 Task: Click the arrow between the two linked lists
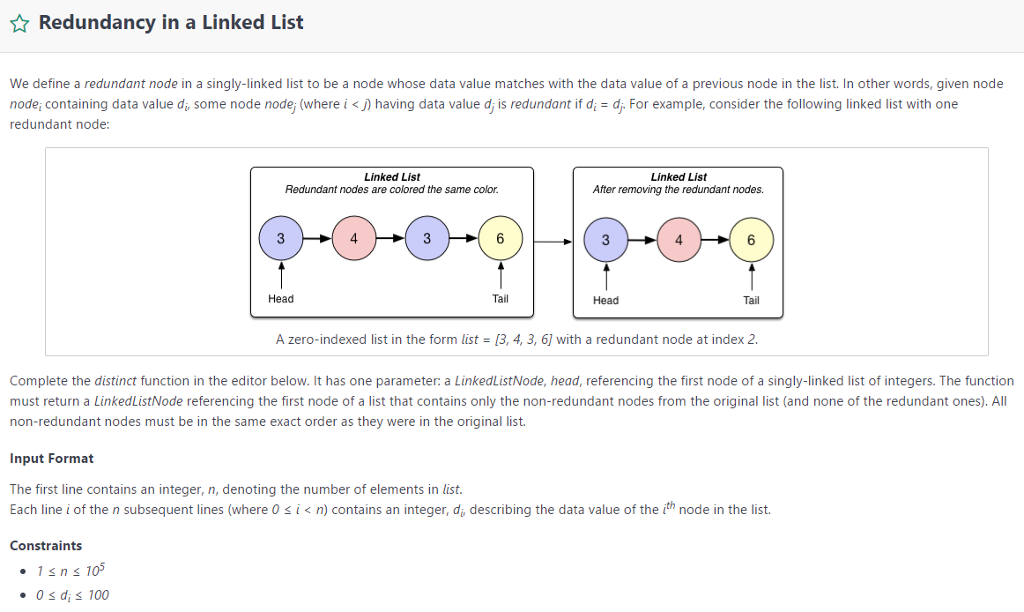551,241
